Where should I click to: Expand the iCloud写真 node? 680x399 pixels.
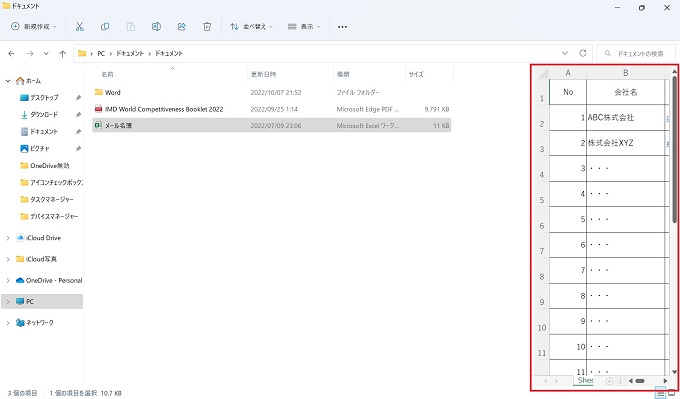coord(8,259)
